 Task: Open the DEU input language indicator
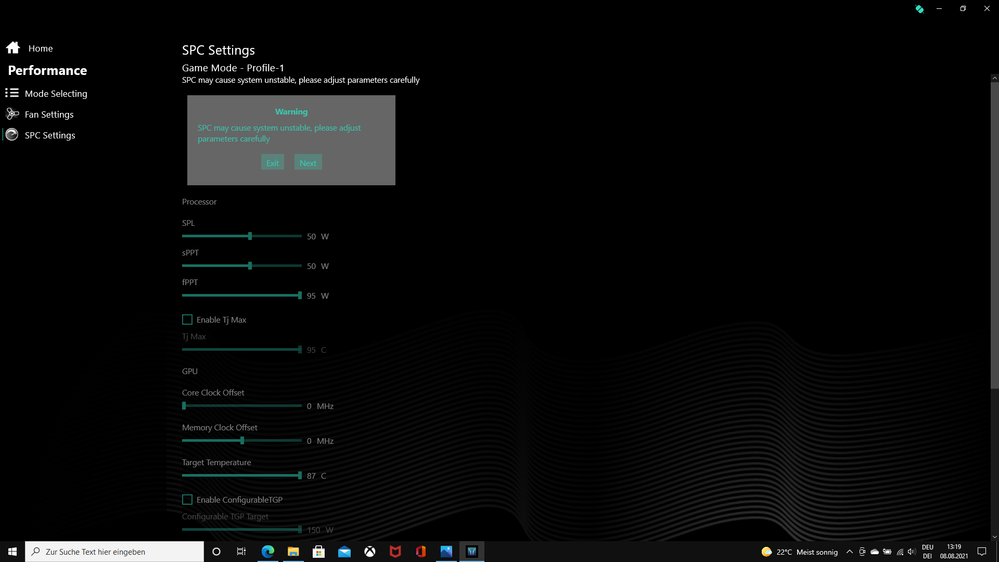(x=928, y=552)
